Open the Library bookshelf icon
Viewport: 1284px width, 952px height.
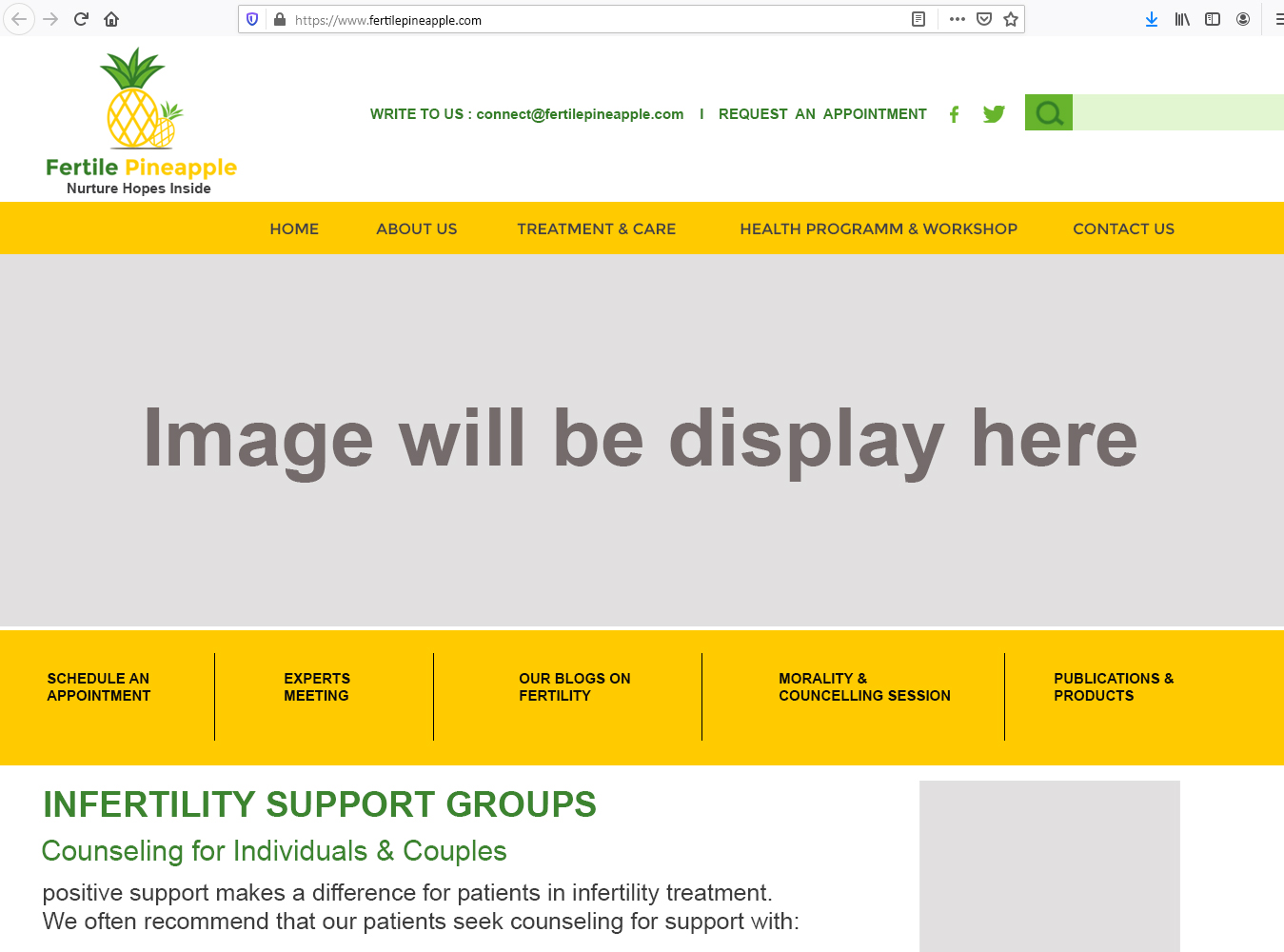coord(1182,19)
